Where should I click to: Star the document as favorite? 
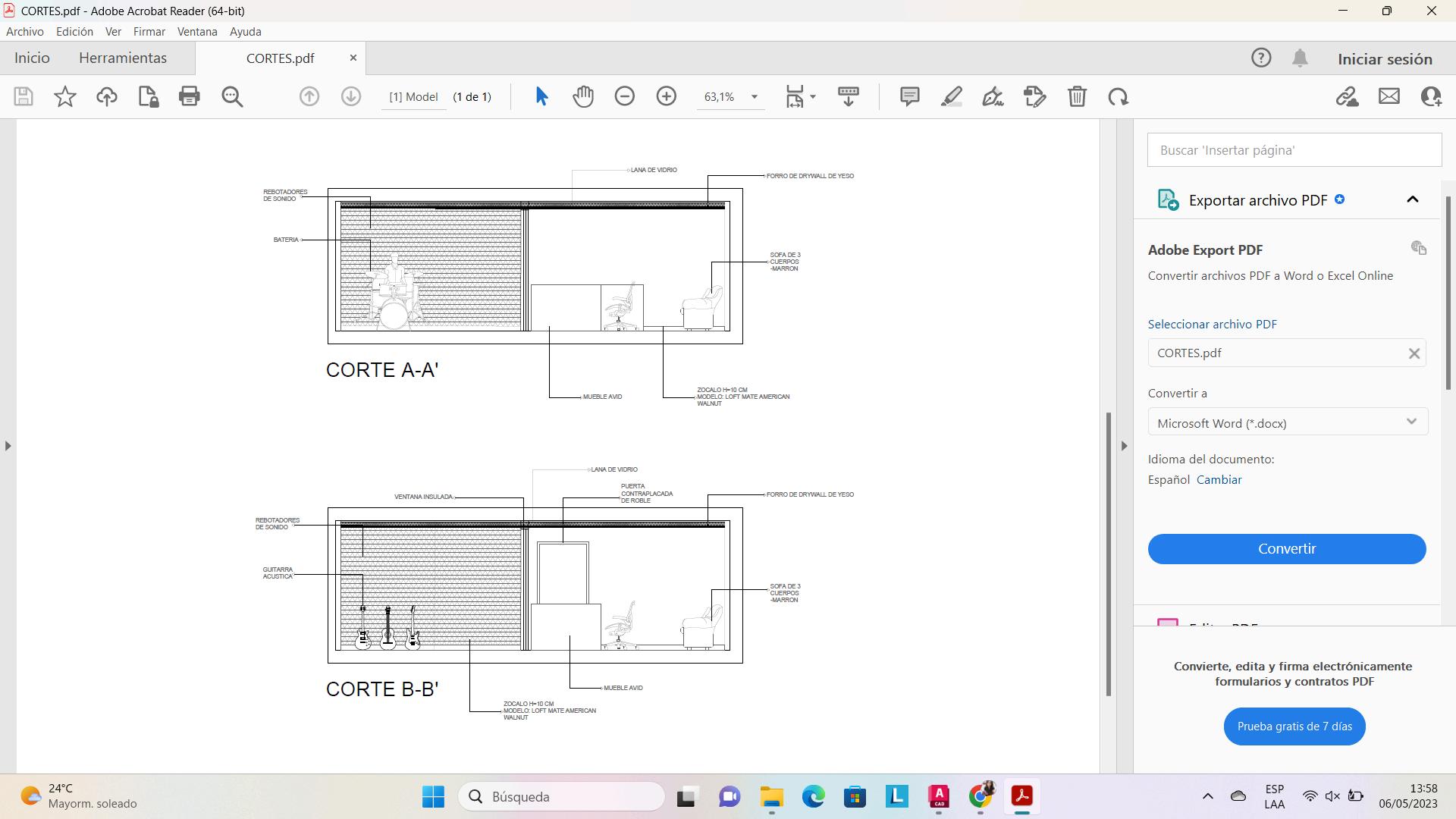click(65, 96)
